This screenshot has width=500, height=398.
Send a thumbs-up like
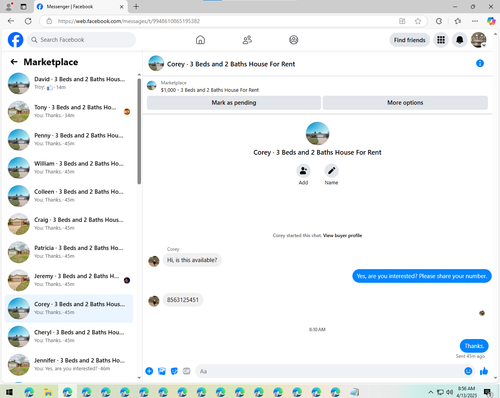pos(484,371)
